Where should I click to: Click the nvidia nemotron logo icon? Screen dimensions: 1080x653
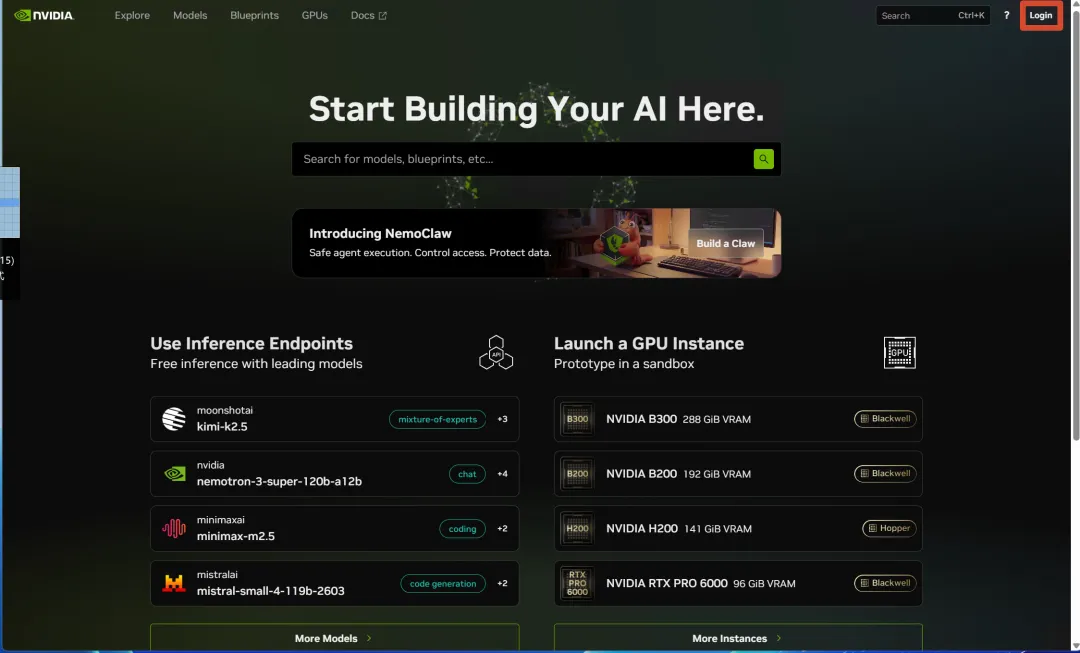(174, 474)
